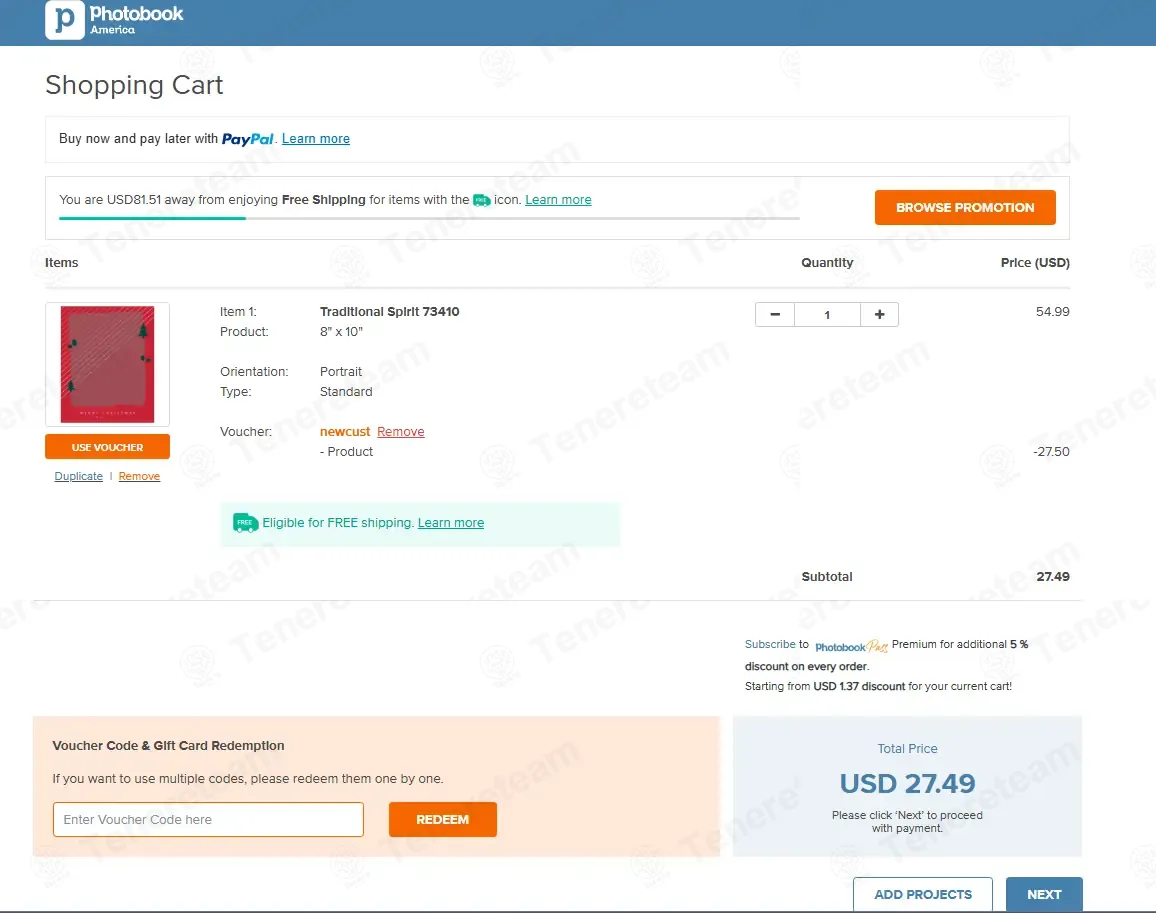Click the Photobook Pass logo
Viewport: 1156px width, 913px height.
851,646
